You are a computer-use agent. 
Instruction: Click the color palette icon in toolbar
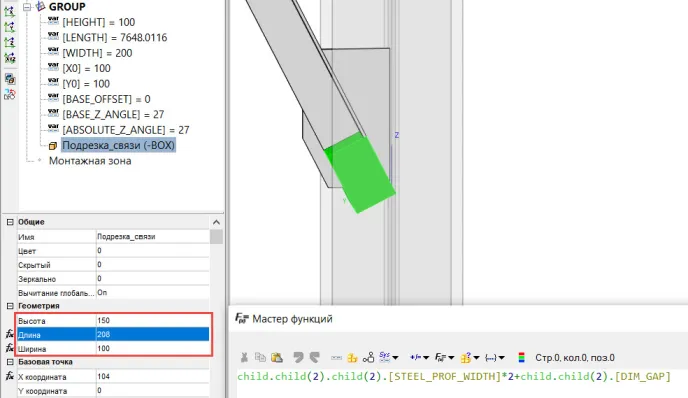(521, 358)
